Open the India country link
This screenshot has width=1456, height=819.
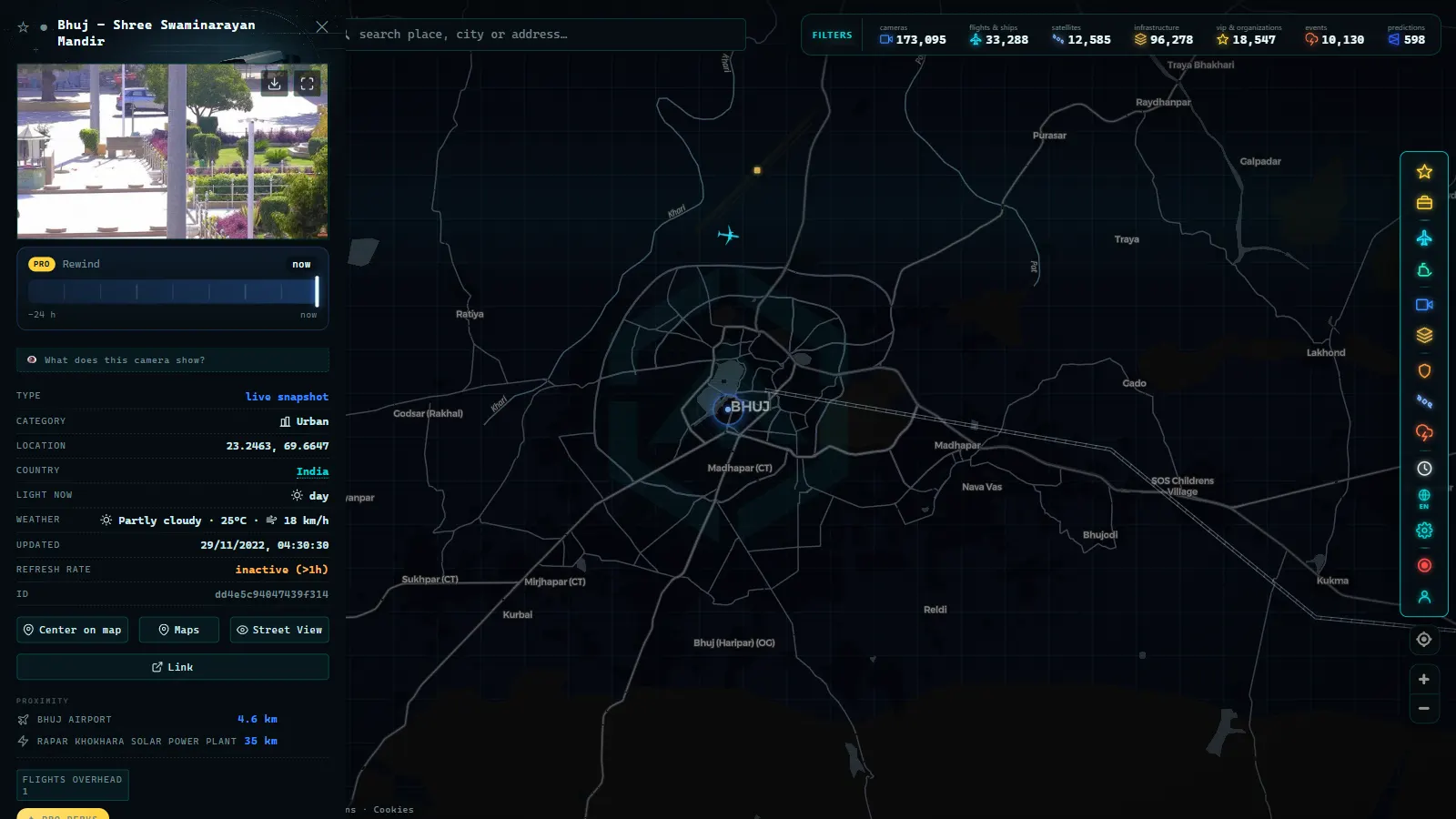tap(312, 471)
